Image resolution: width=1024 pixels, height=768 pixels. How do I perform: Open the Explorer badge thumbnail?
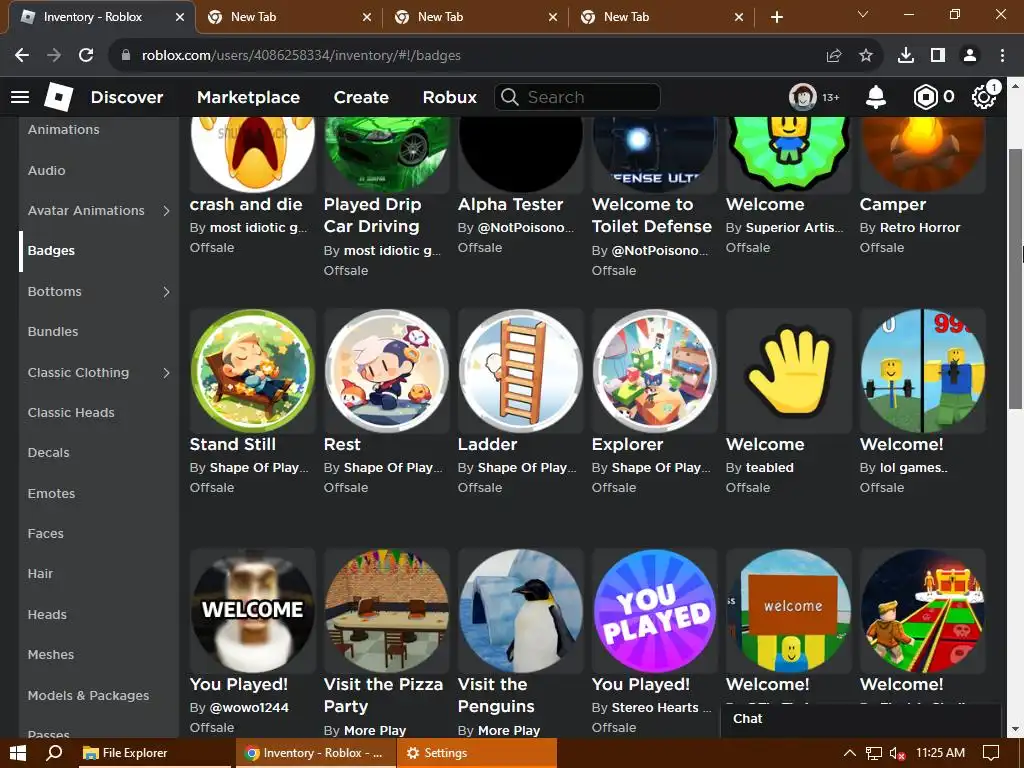pos(655,371)
